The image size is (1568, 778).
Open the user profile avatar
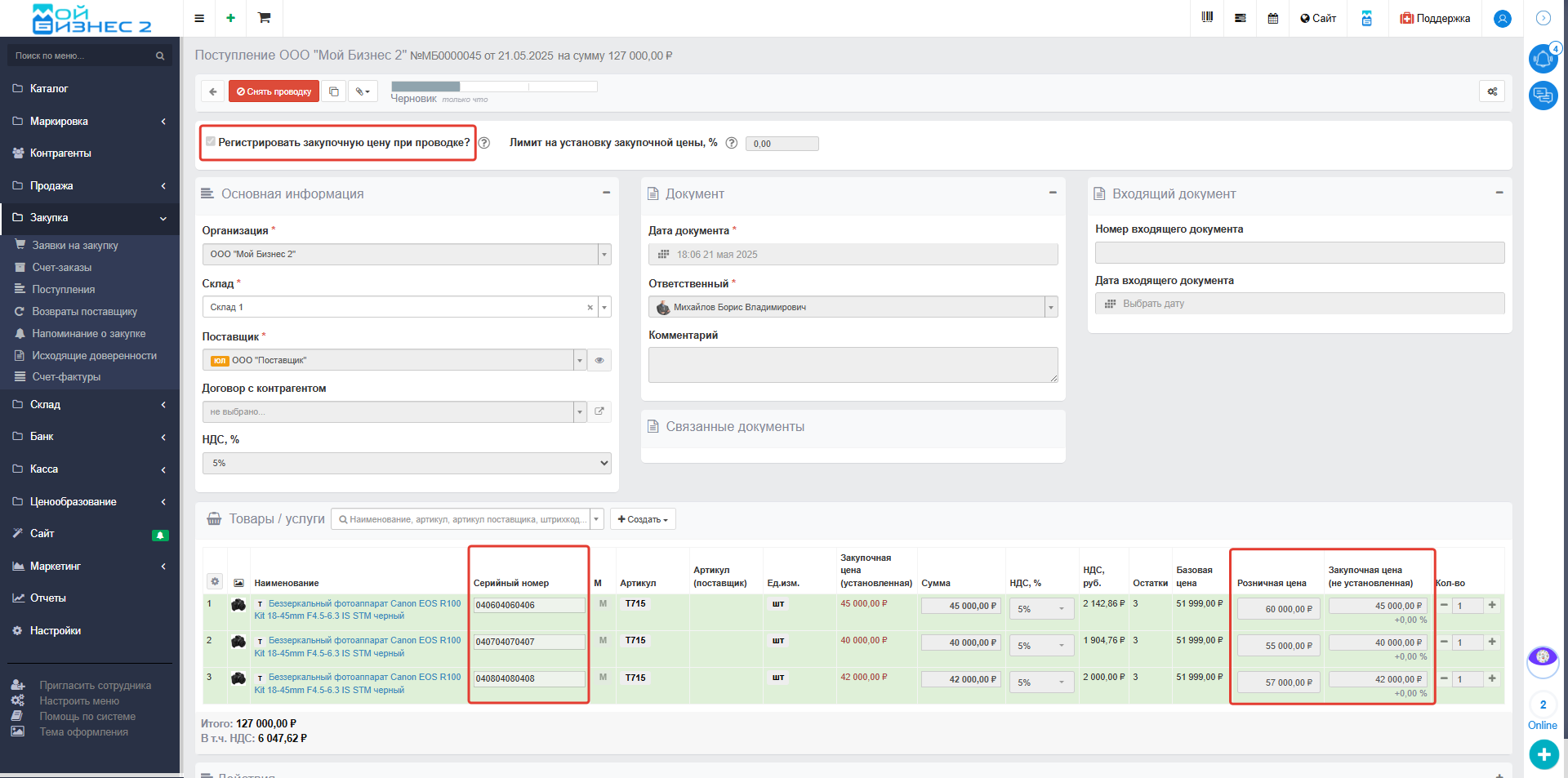click(x=1503, y=18)
